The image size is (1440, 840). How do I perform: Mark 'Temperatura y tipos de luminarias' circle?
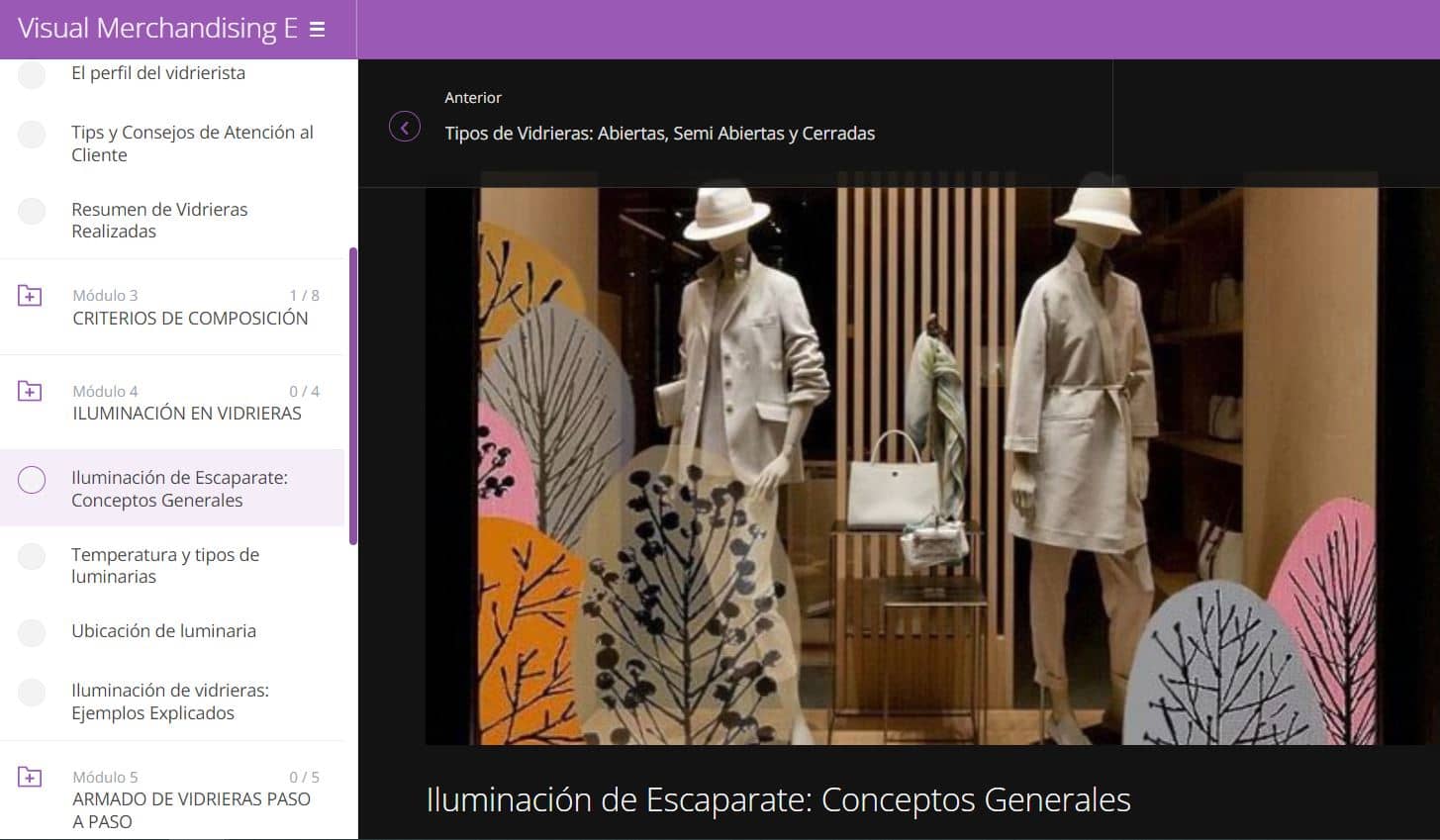32,556
